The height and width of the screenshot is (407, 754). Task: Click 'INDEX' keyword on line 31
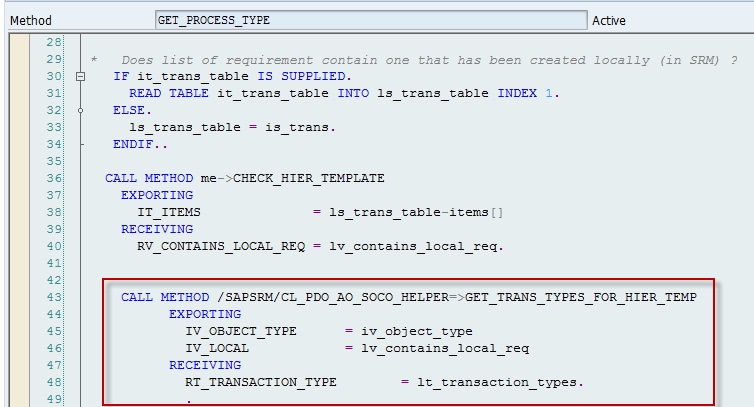click(517, 93)
